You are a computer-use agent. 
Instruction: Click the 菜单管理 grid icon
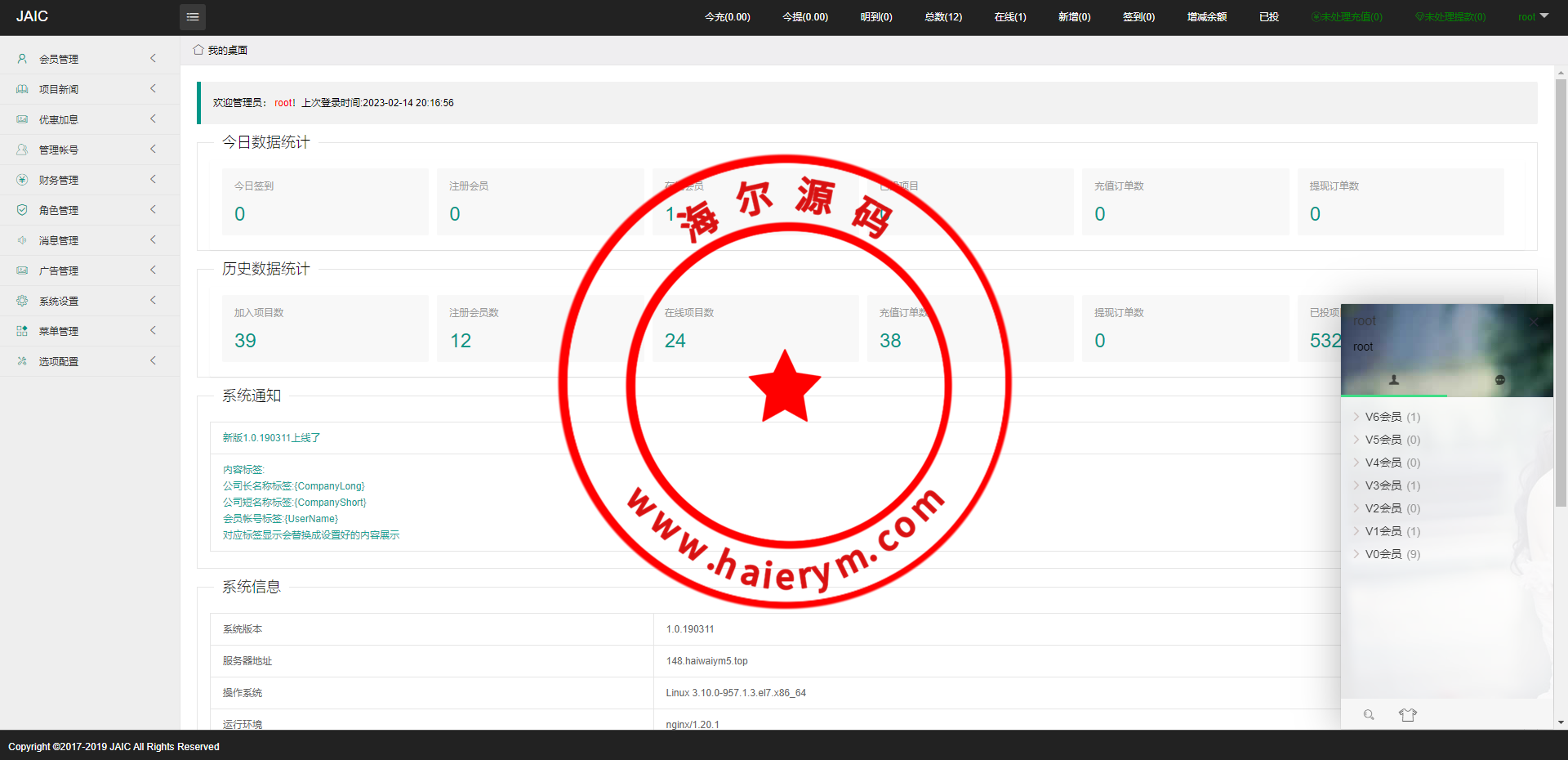coord(22,331)
